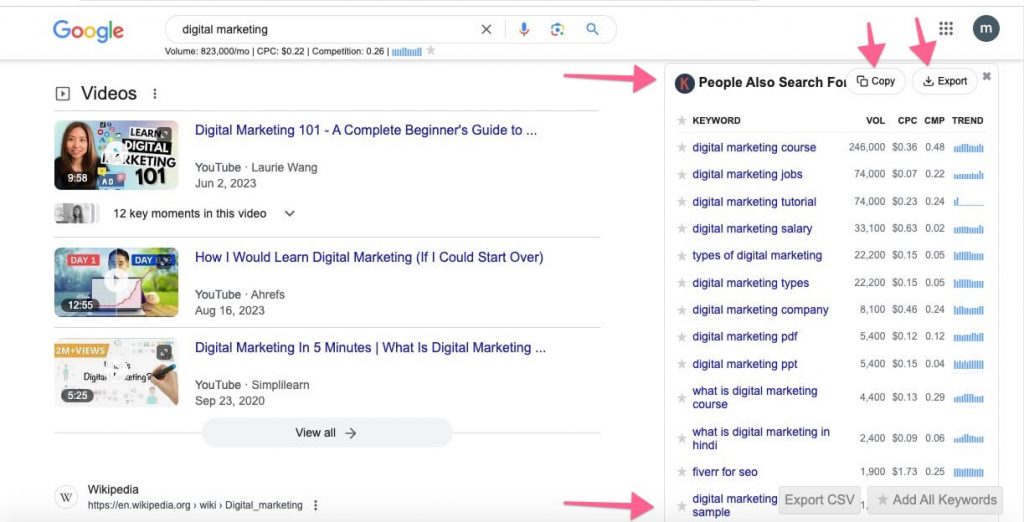The height and width of the screenshot is (522, 1024).
Task: Open 'How I Would Learn Digital Marketing' link
Action: click(x=369, y=257)
